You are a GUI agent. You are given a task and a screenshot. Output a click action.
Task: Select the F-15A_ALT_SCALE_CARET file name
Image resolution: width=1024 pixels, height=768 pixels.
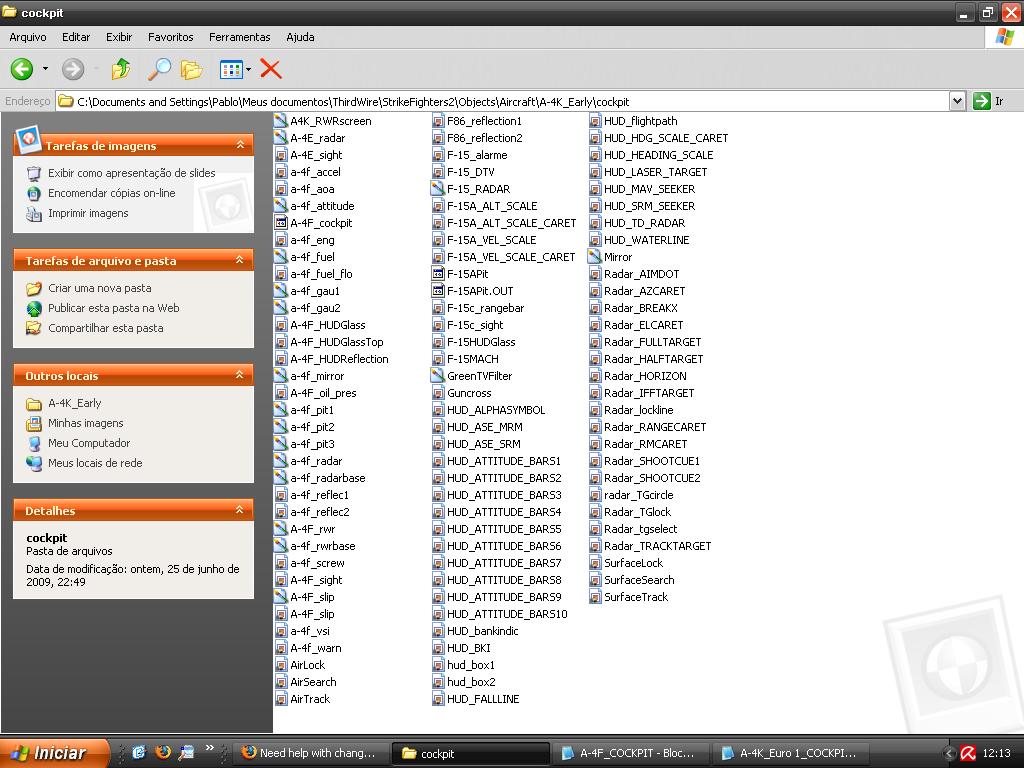pos(511,223)
